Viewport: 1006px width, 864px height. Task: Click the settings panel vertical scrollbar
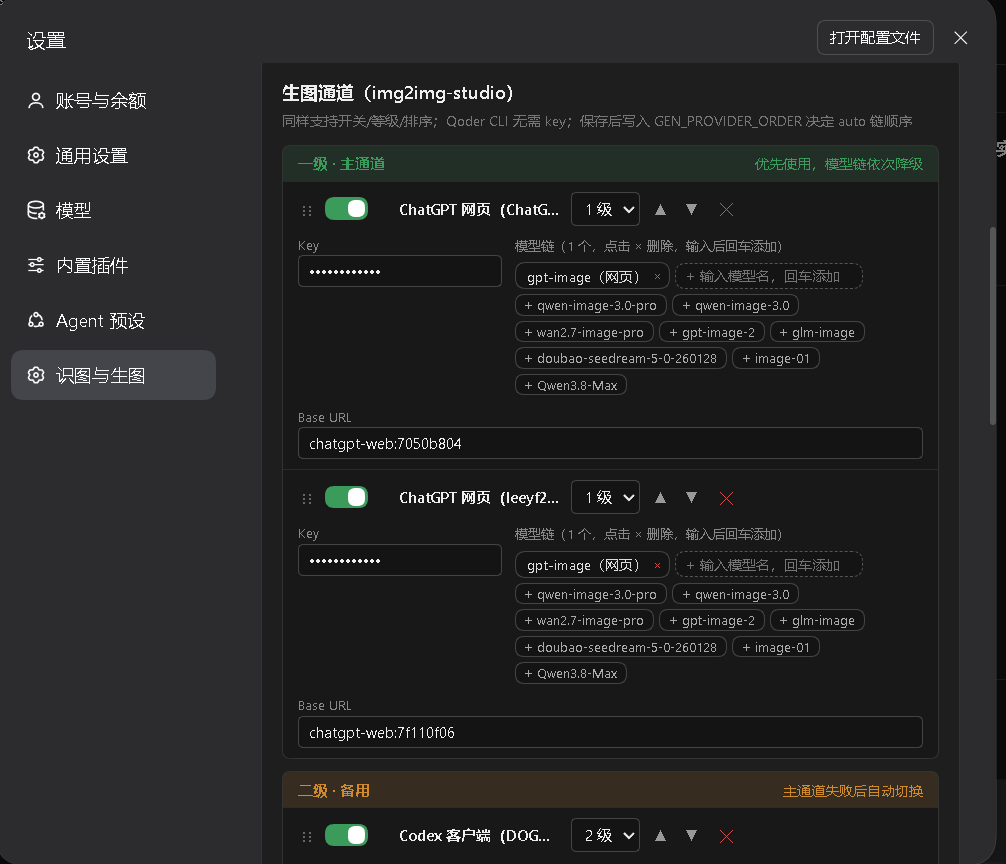993,326
